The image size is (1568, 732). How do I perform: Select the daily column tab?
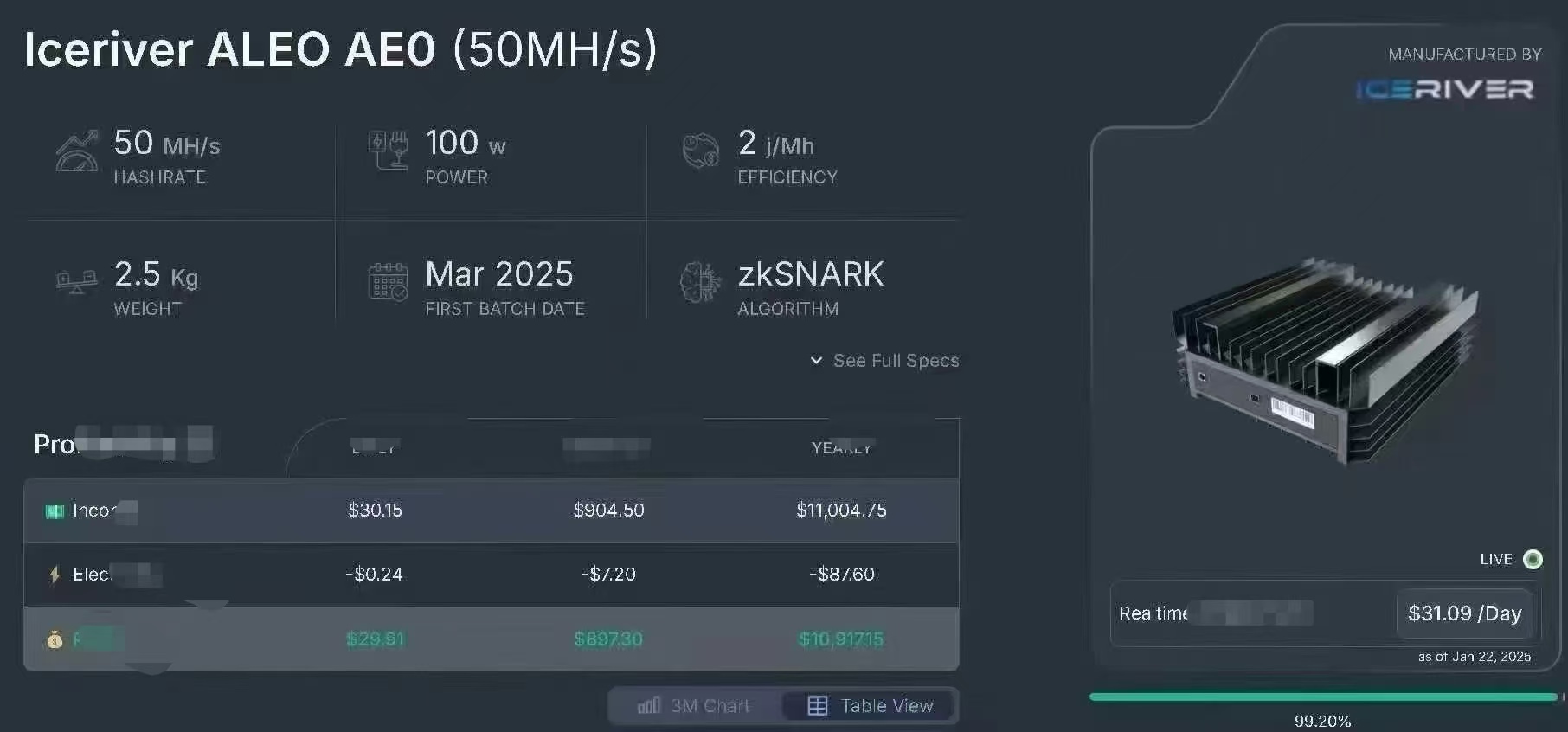tap(374, 448)
